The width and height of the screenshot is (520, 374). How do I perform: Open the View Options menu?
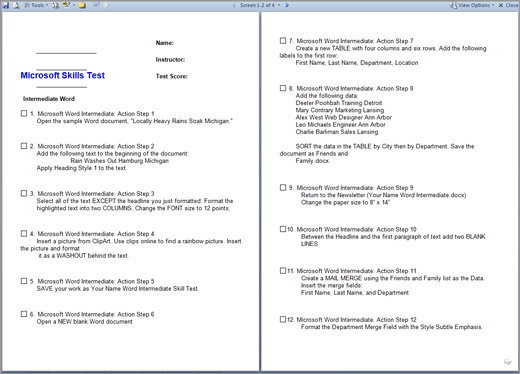tap(472, 5)
